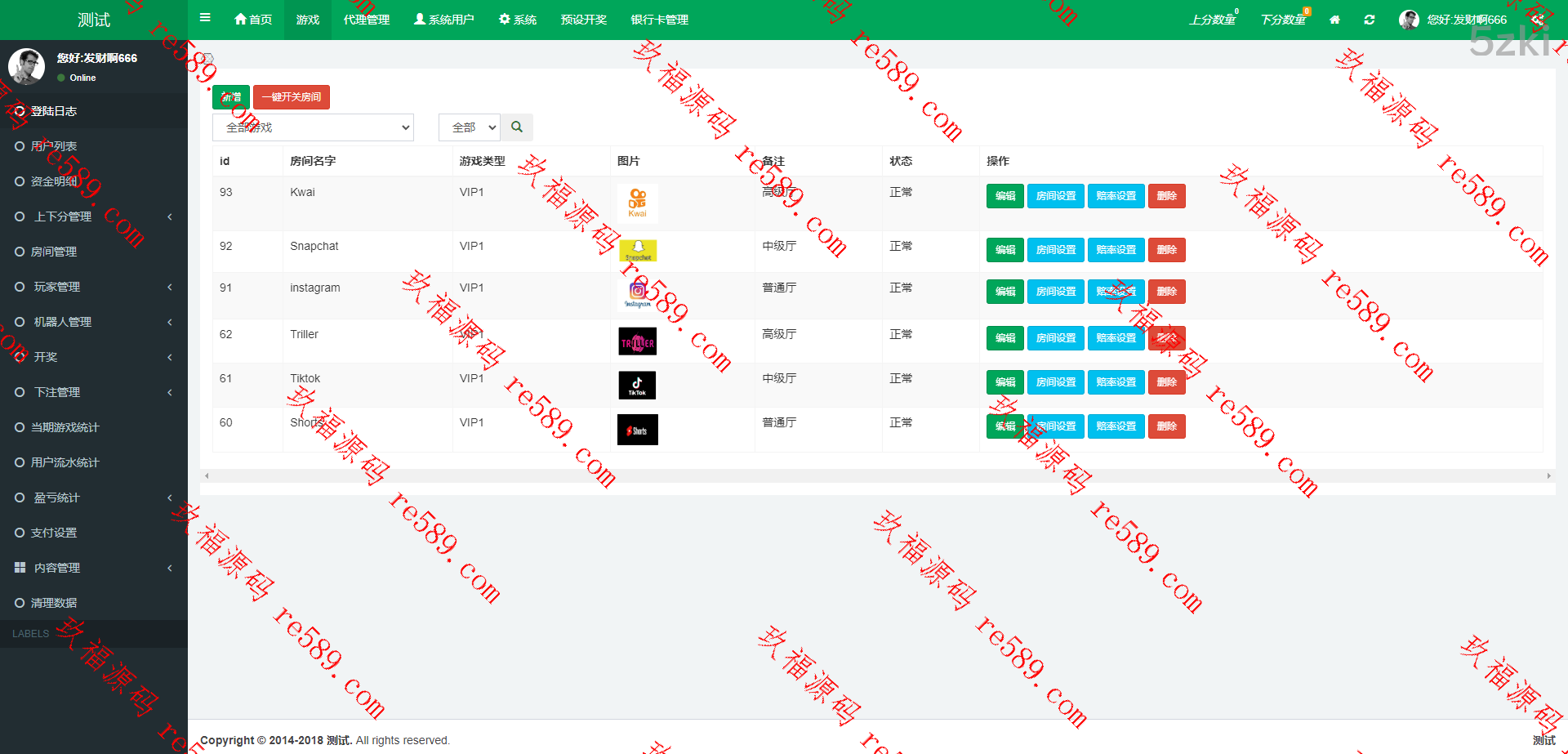Click the Snapchat room logo image
The image size is (1568, 754).
[638, 250]
